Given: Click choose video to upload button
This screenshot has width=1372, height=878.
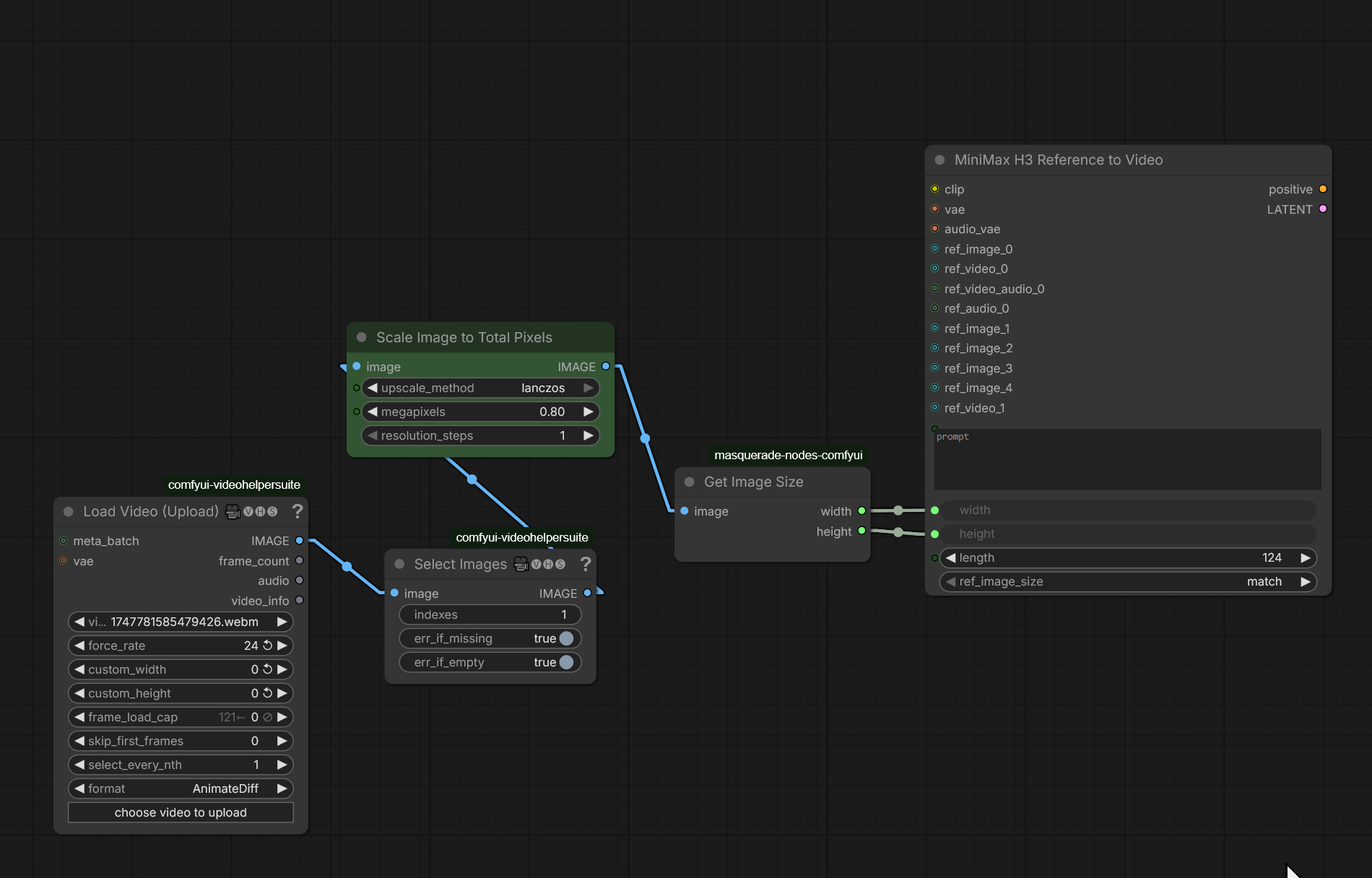Looking at the screenshot, I should (181, 812).
